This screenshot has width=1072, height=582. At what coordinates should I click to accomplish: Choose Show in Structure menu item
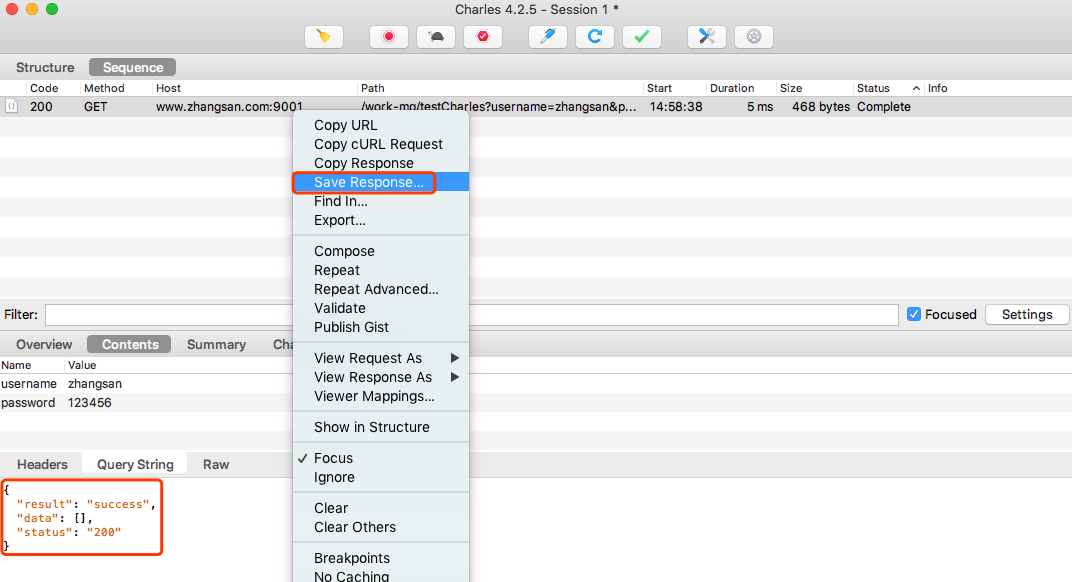381,427
